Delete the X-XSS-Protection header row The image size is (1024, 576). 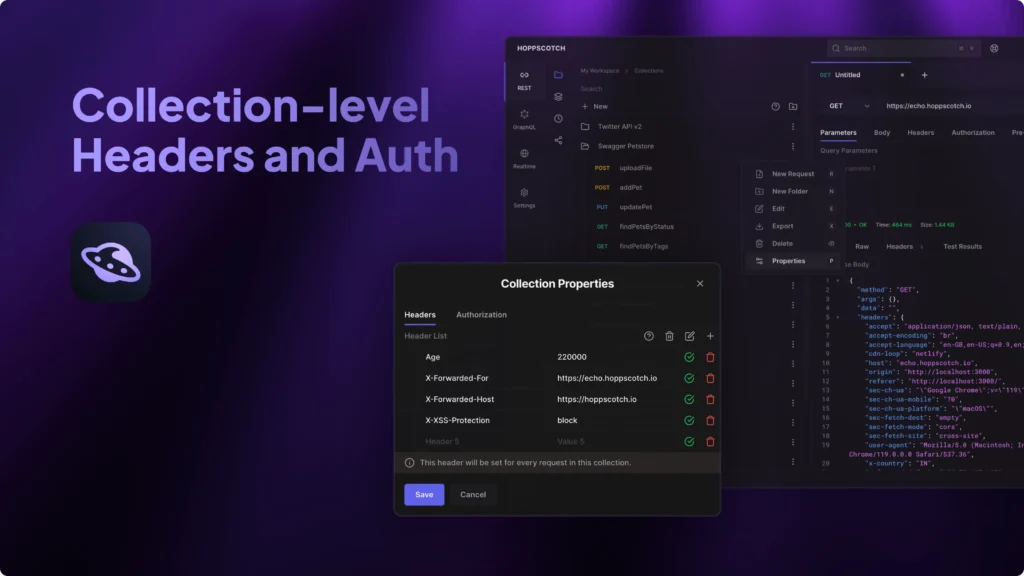[x=711, y=421]
